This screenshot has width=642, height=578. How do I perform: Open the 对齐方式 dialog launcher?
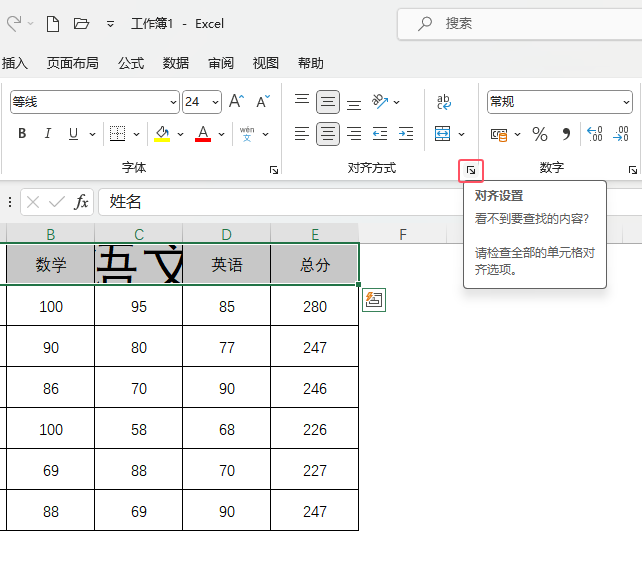(471, 170)
